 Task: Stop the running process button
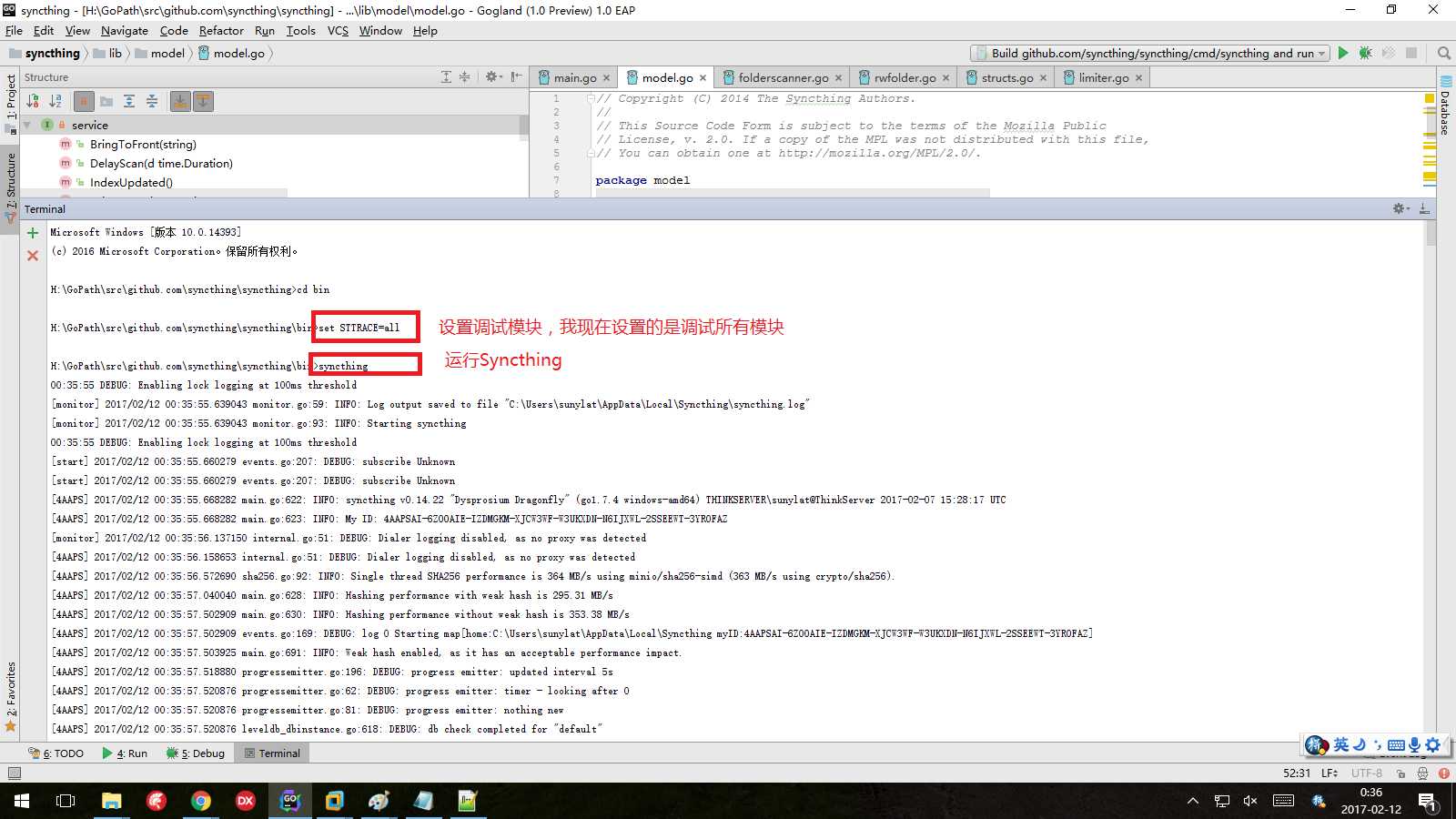(x=1411, y=53)
